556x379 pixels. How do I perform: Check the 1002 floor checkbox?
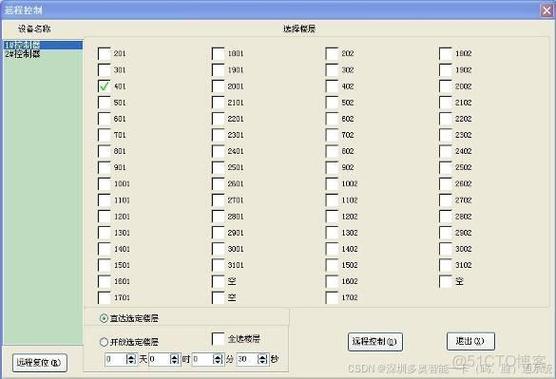pos(332,184)
